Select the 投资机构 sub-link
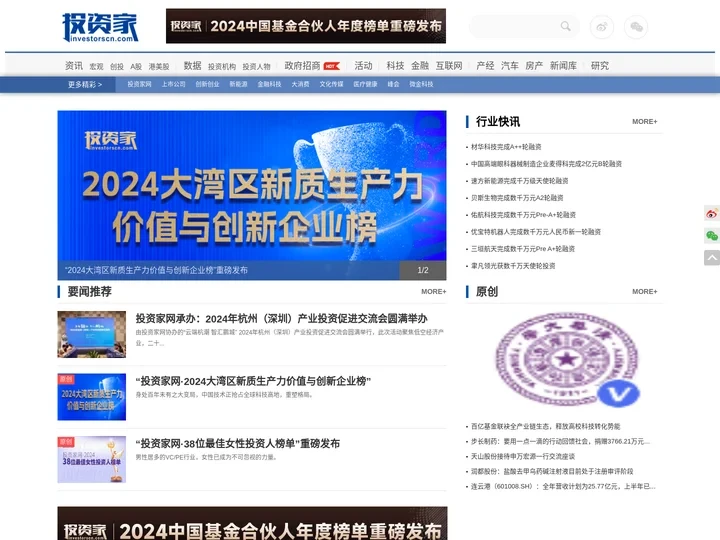The width and height of the screenshot is (720, 540). (222, 67)
